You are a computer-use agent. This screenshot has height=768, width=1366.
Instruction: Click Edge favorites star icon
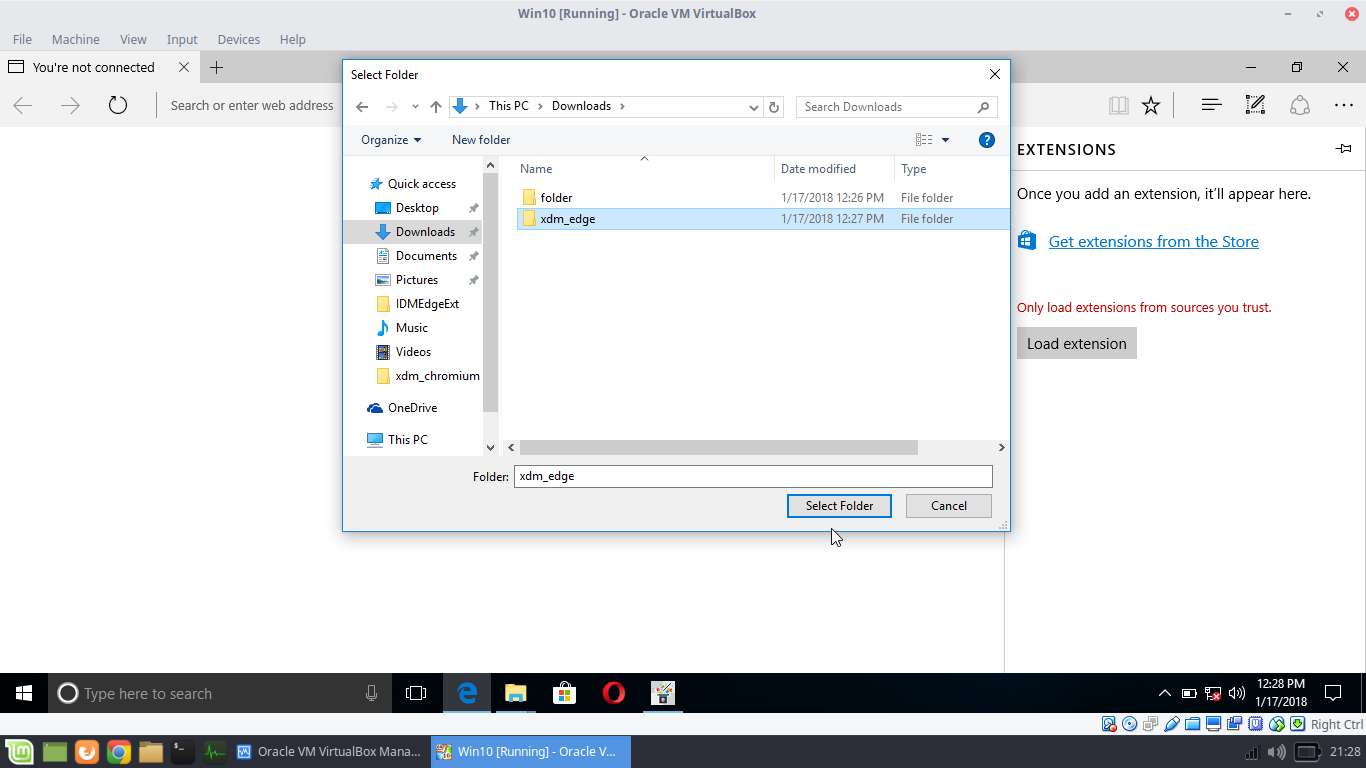(x=1151, y=105)
